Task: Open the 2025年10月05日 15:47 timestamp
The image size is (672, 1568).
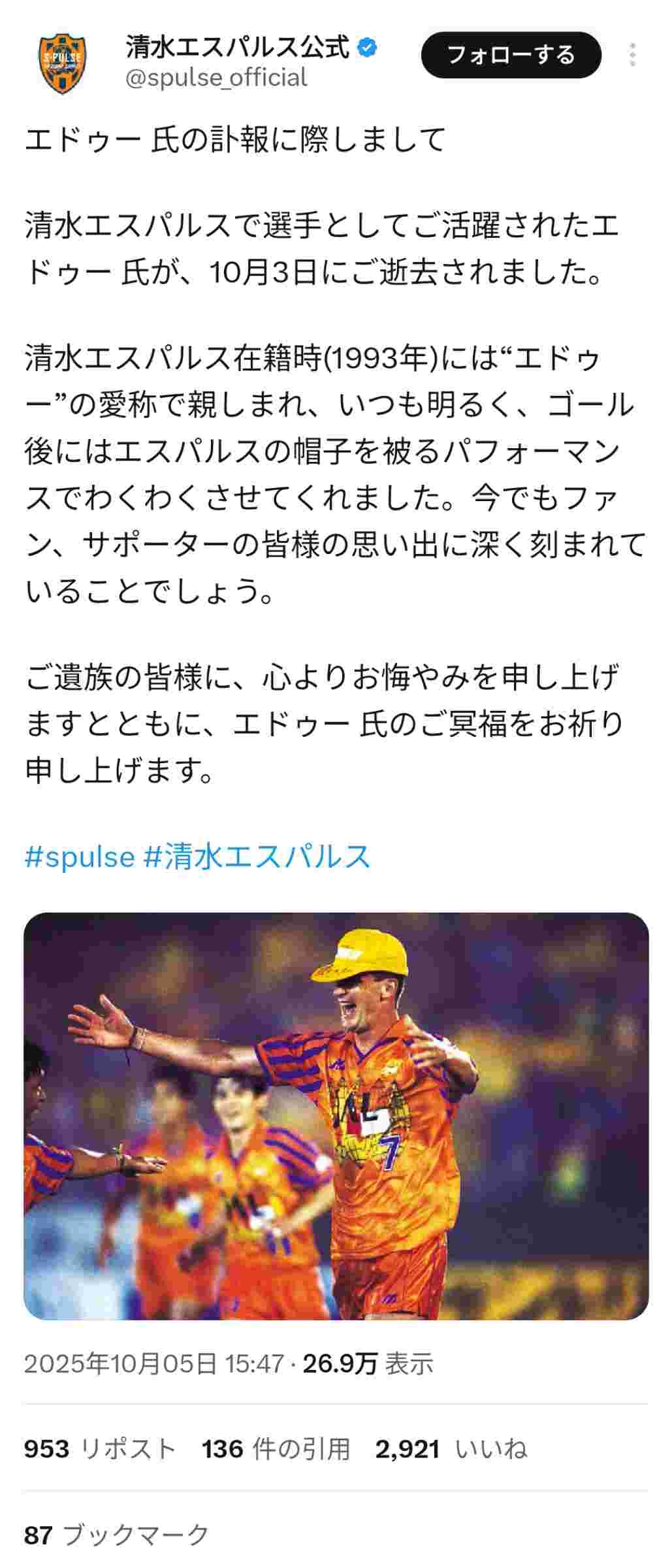Action: tap(154, 1364)
